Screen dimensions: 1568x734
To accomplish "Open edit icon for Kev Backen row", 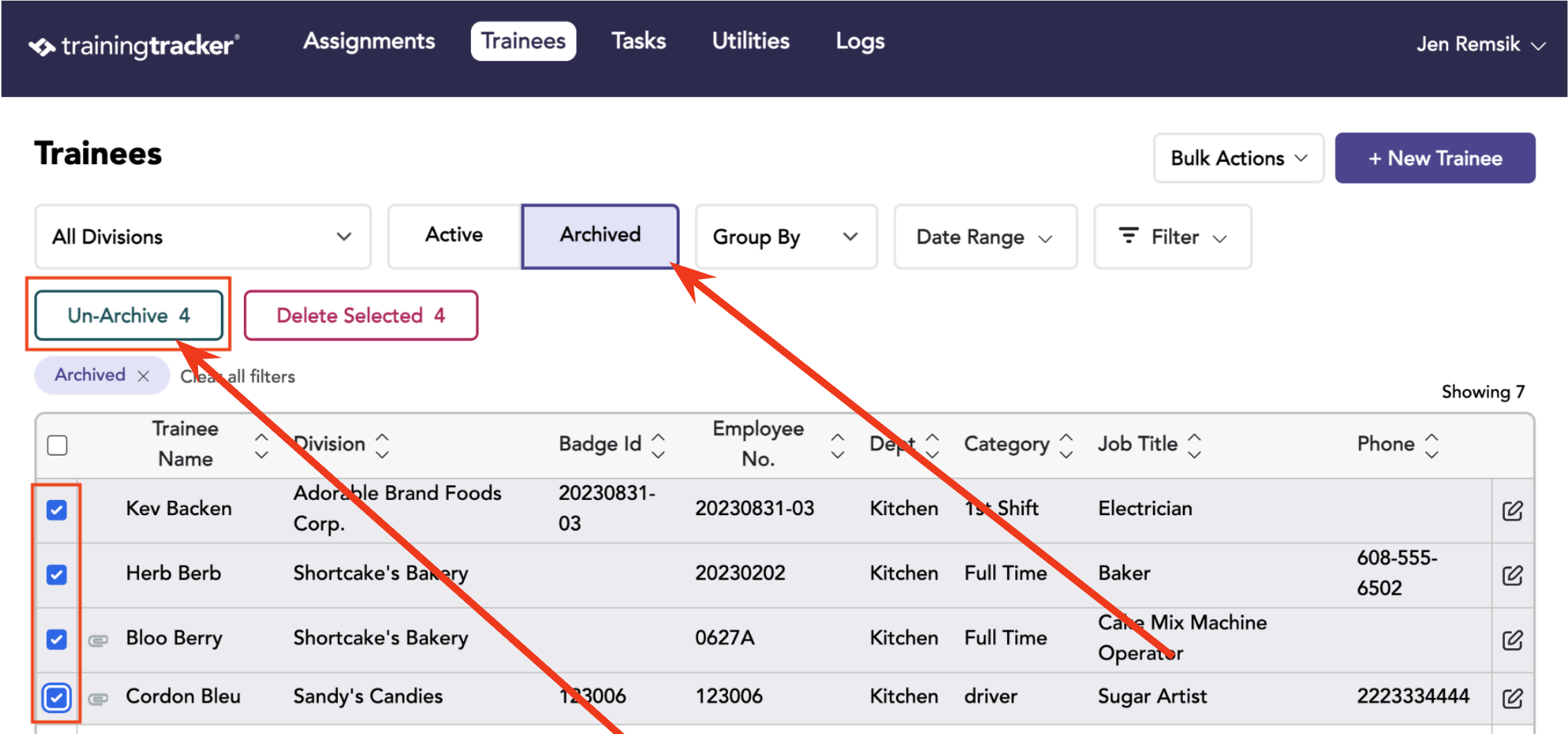I will [1512, 511].
